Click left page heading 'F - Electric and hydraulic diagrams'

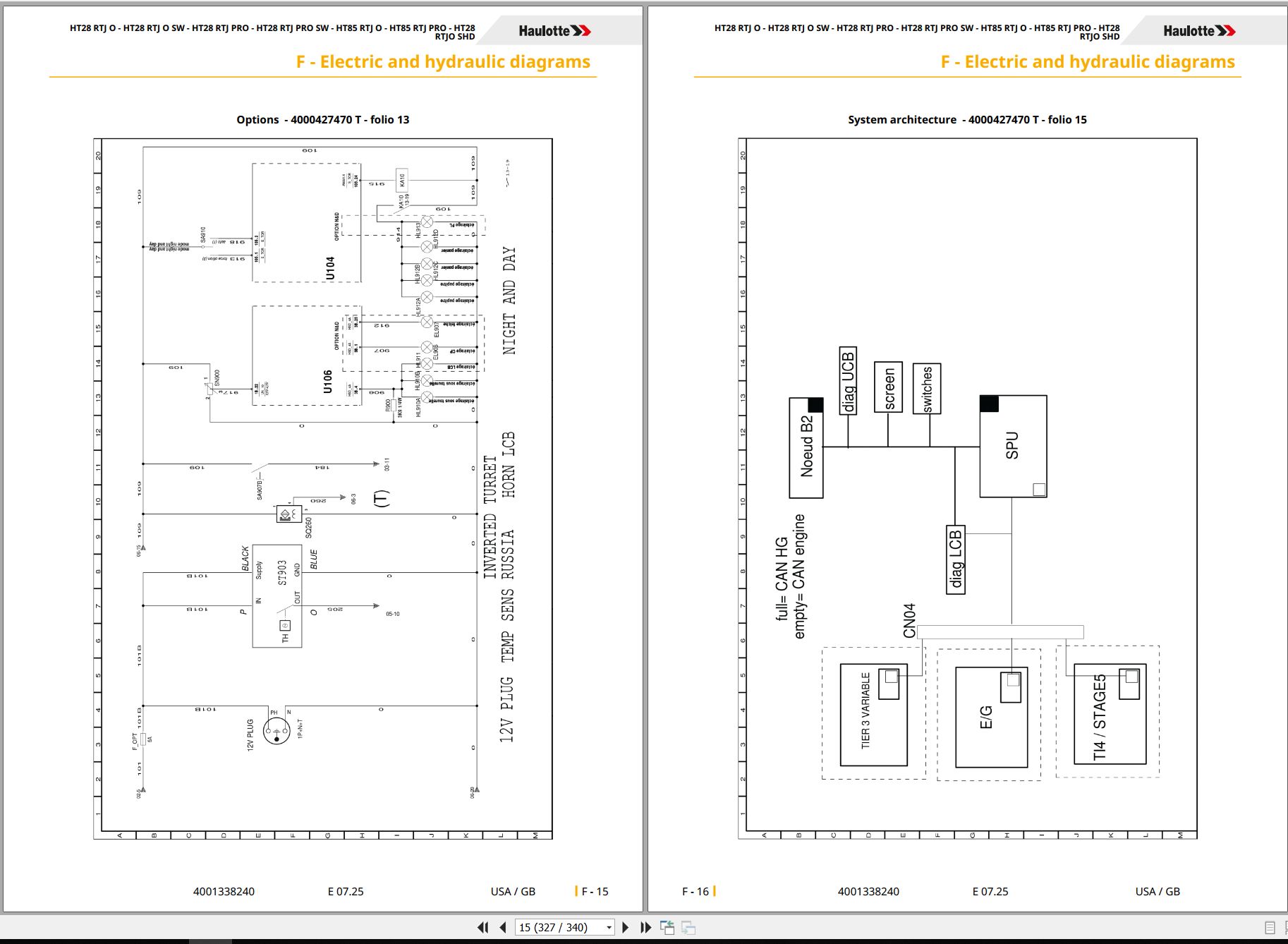443,62
